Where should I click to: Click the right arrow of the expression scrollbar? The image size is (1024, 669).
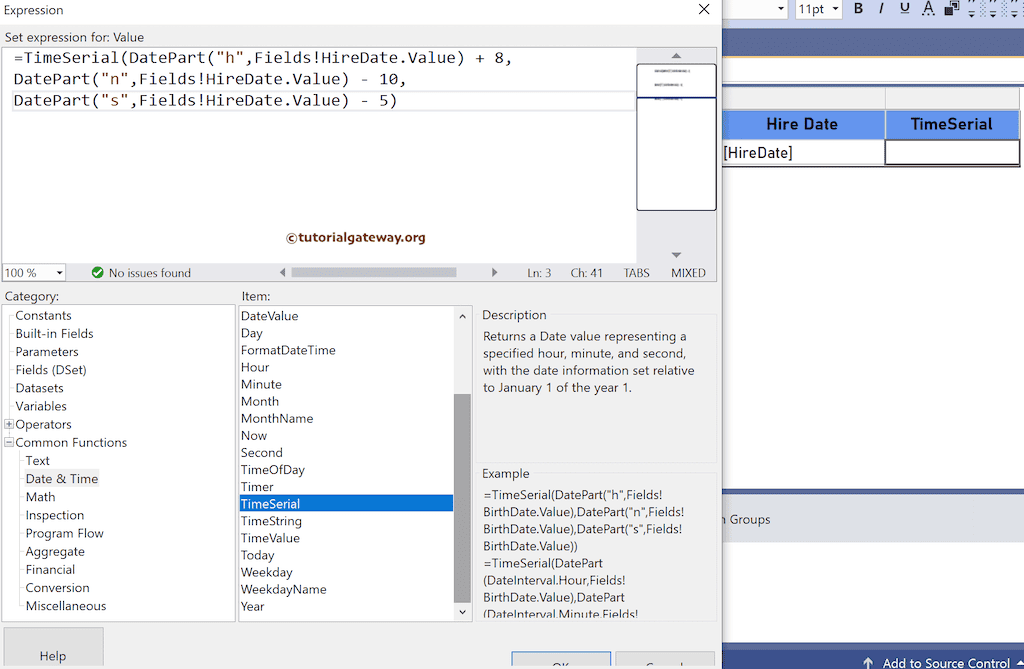(x=495, y=271)
